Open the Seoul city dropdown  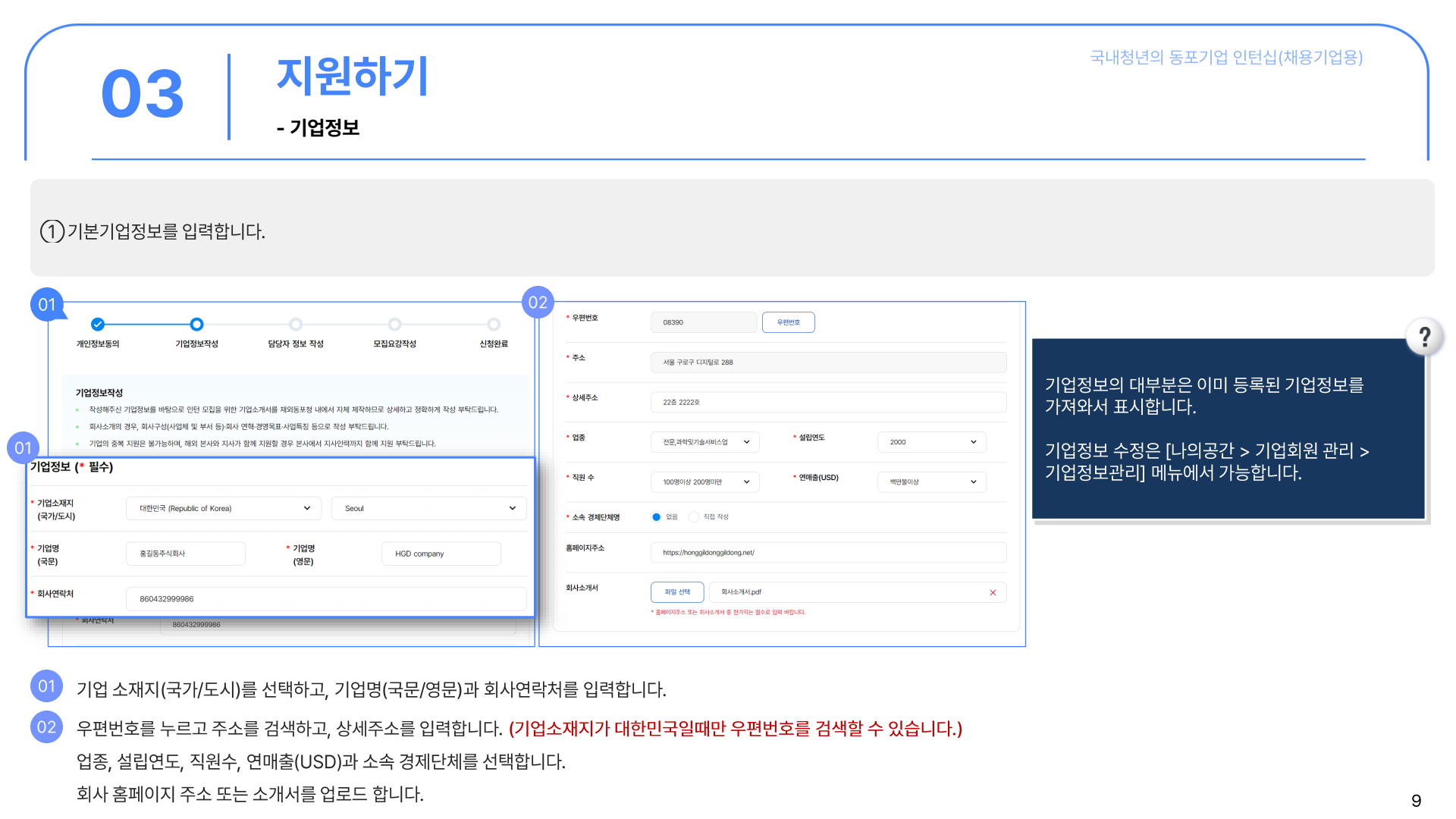pos(428,508)
